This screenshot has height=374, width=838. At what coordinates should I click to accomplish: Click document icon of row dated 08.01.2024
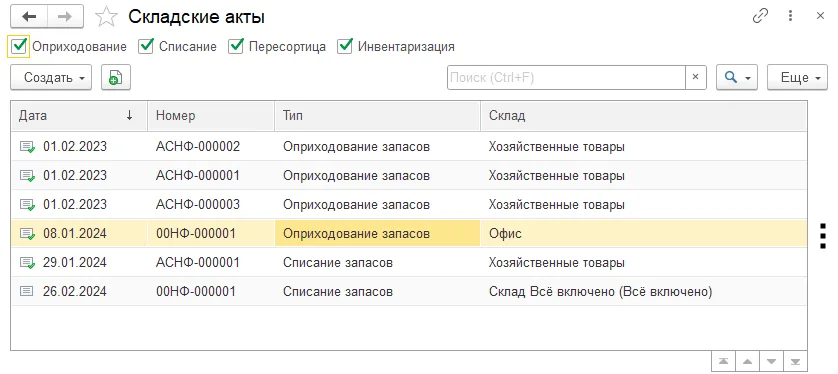tap(28, 233)
